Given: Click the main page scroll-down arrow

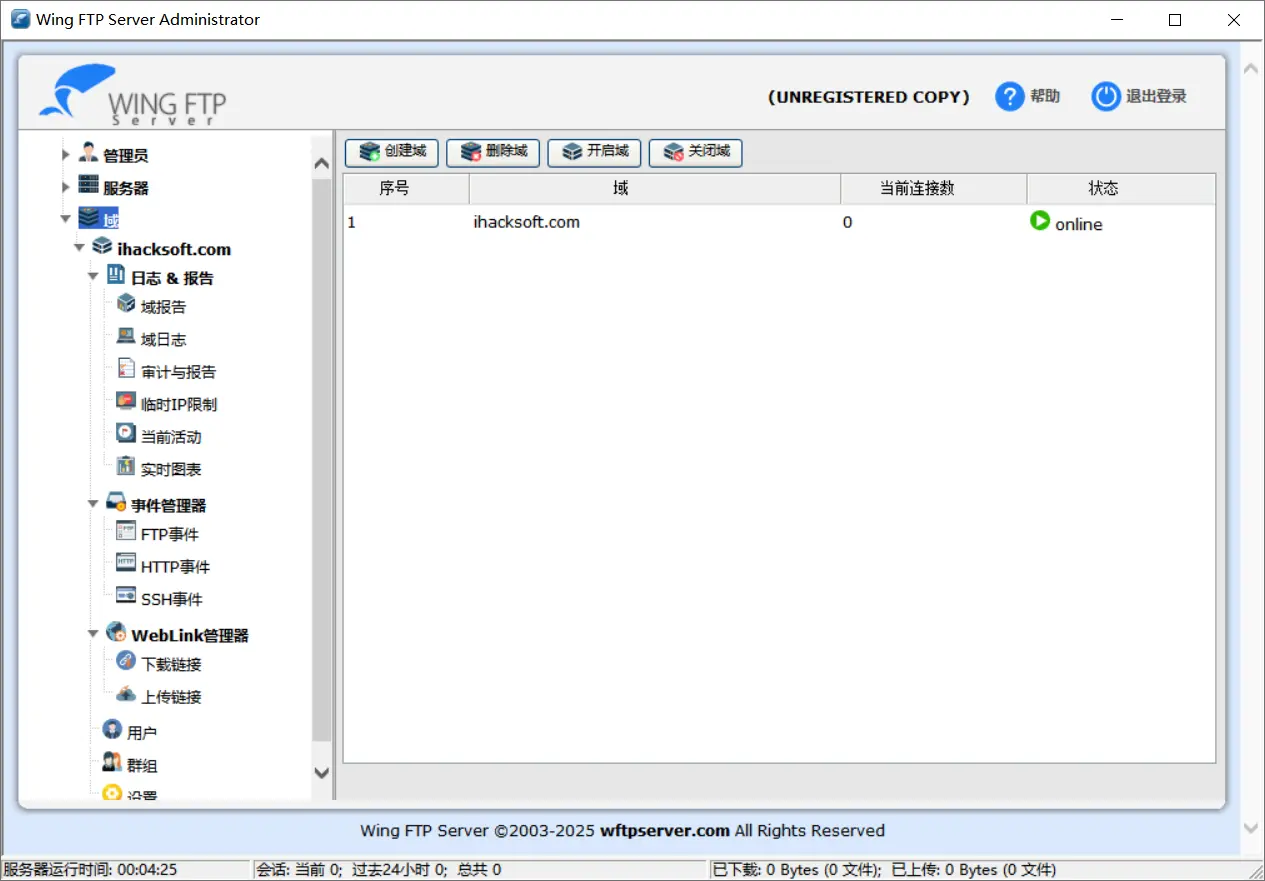Looking at the screenshot, I should [1250, 827].
